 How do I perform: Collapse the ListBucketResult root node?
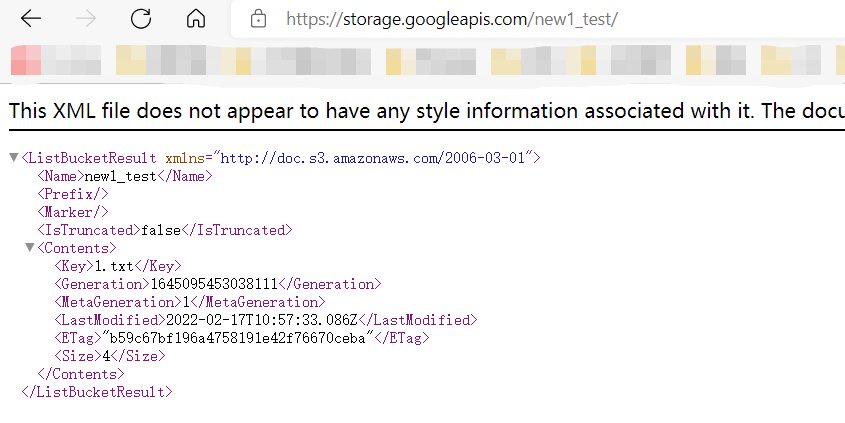point(14,157)
